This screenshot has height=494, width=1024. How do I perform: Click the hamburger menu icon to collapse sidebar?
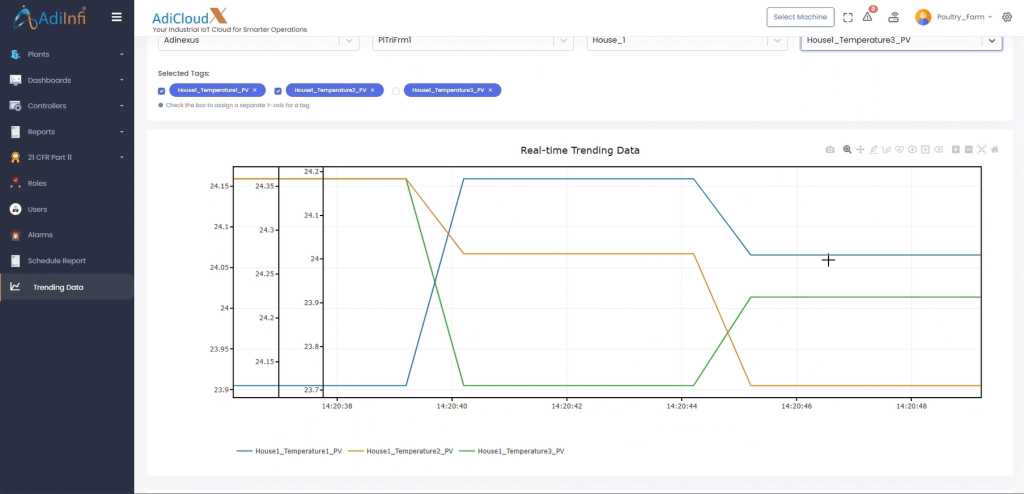coord(117,17)
